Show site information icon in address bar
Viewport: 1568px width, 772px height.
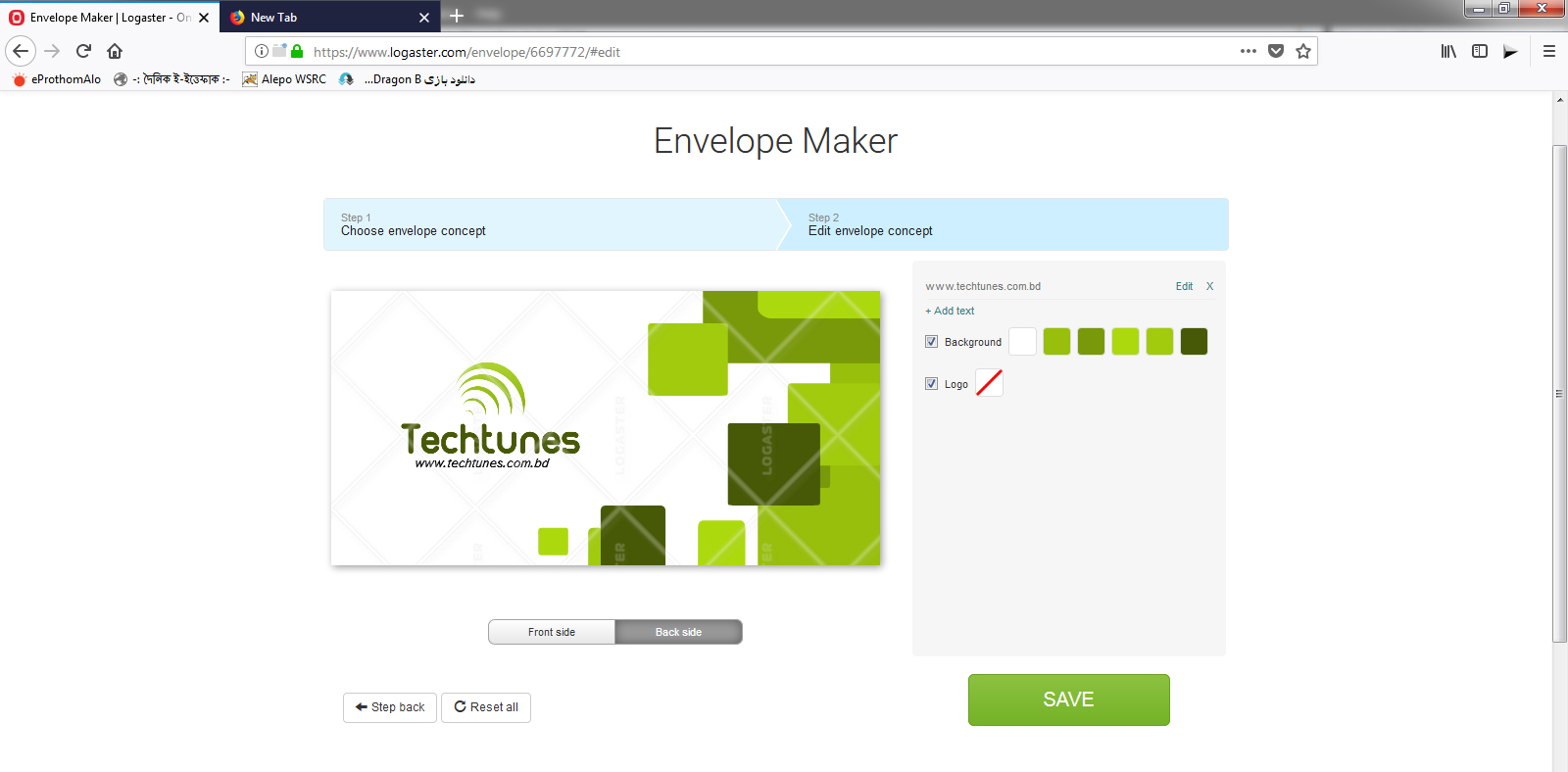click(x=262, y=51)
